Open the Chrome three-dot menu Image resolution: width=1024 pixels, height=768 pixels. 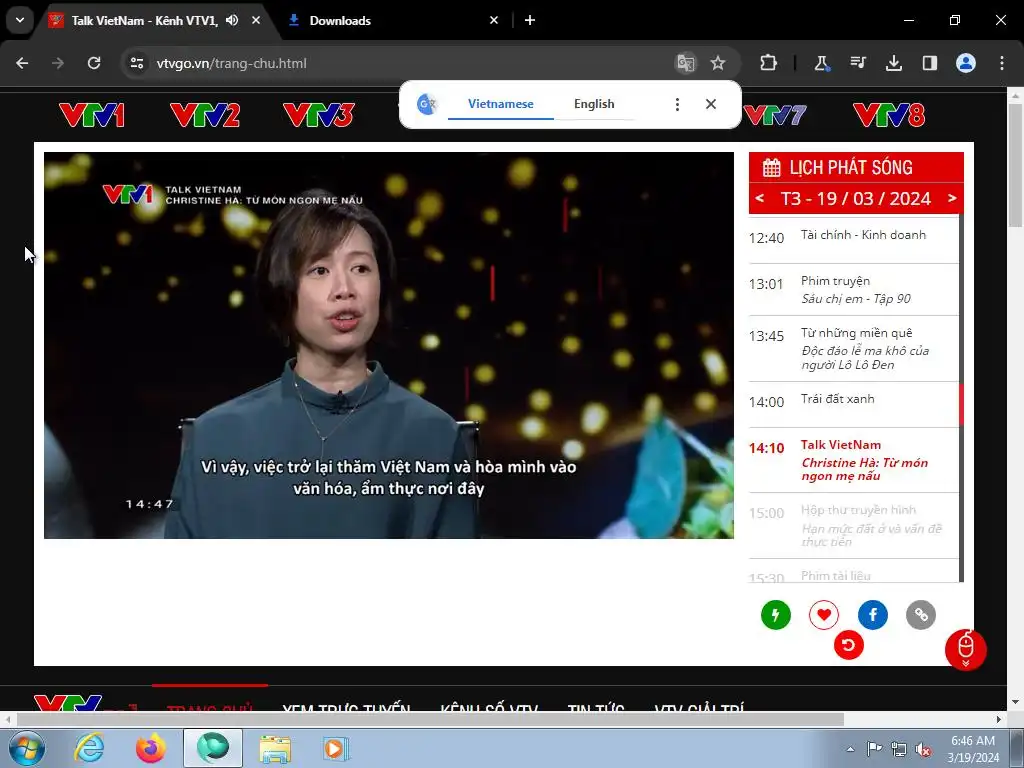(1001, 63)
